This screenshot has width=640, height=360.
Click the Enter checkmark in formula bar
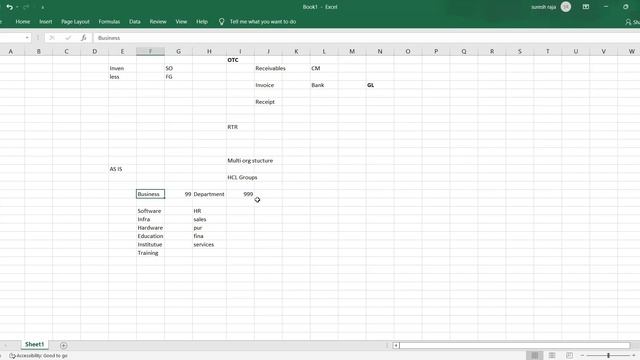coord(68,38)
